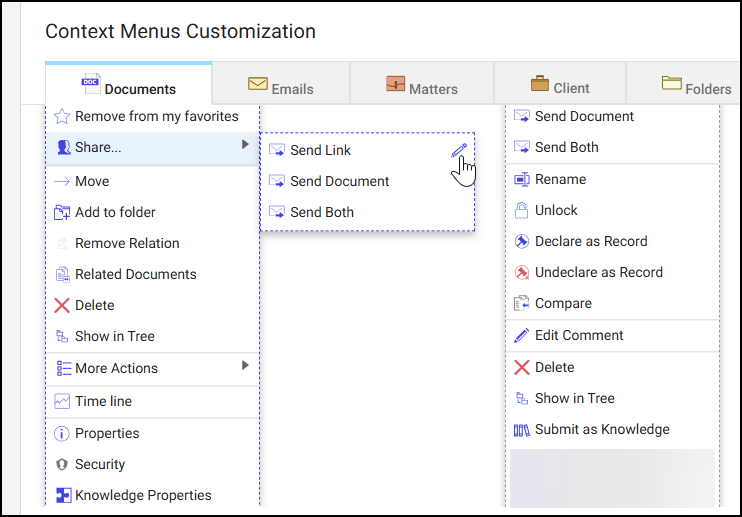The height and width of the screenshot is (517, 742).
Task: Open the Emails tab
Action: pyautogui.click(x=281, y=84)
